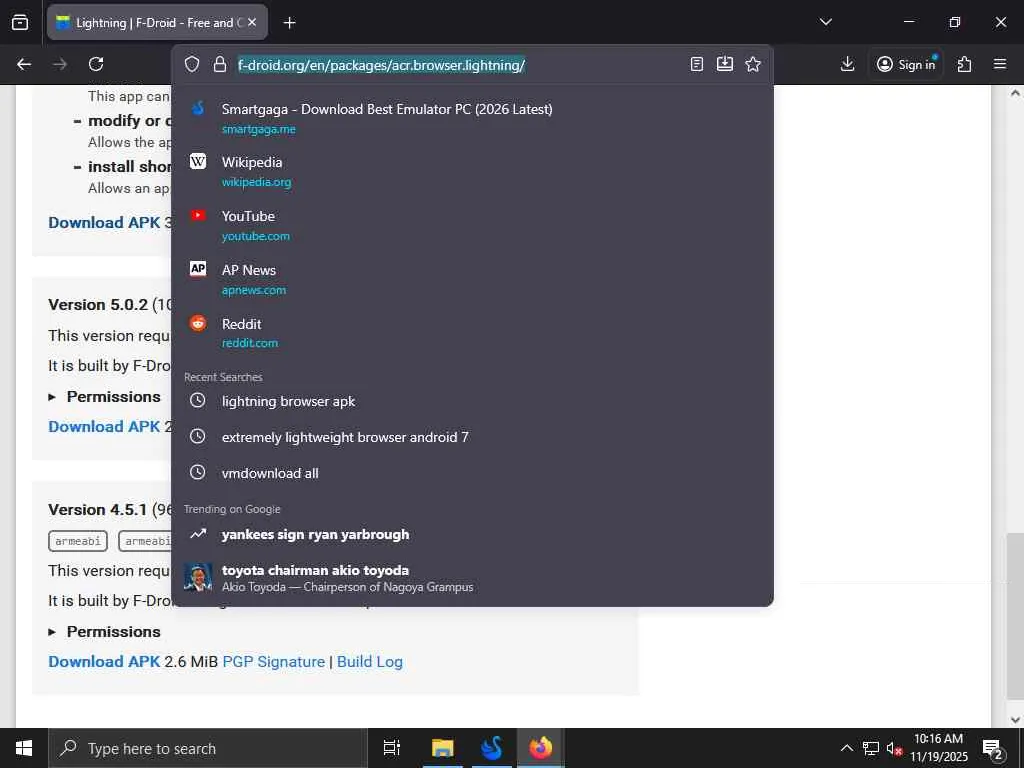Screen dimensions: 1024x768
Task: Bookmark this page with the star icon
Action: (753, 64)
